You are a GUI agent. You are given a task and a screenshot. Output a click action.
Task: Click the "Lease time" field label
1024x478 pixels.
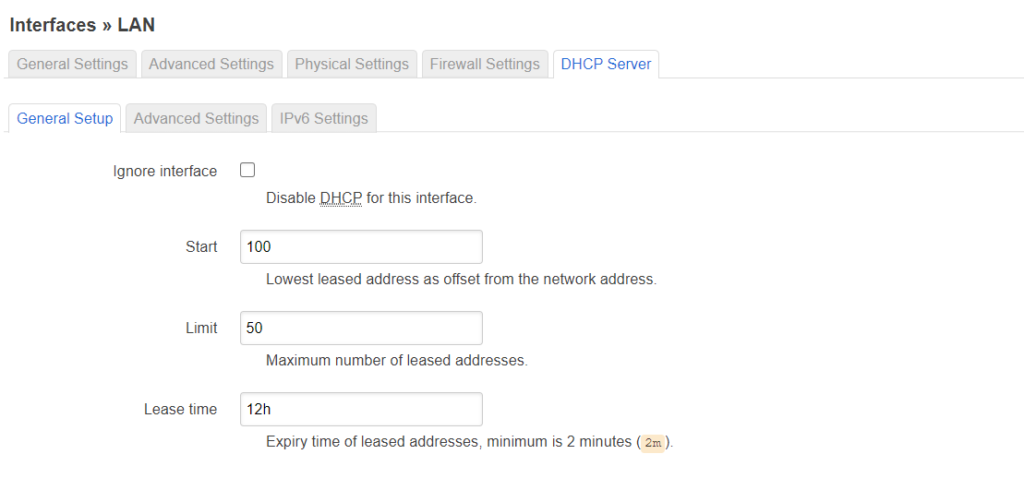click(x=180, y=409)
